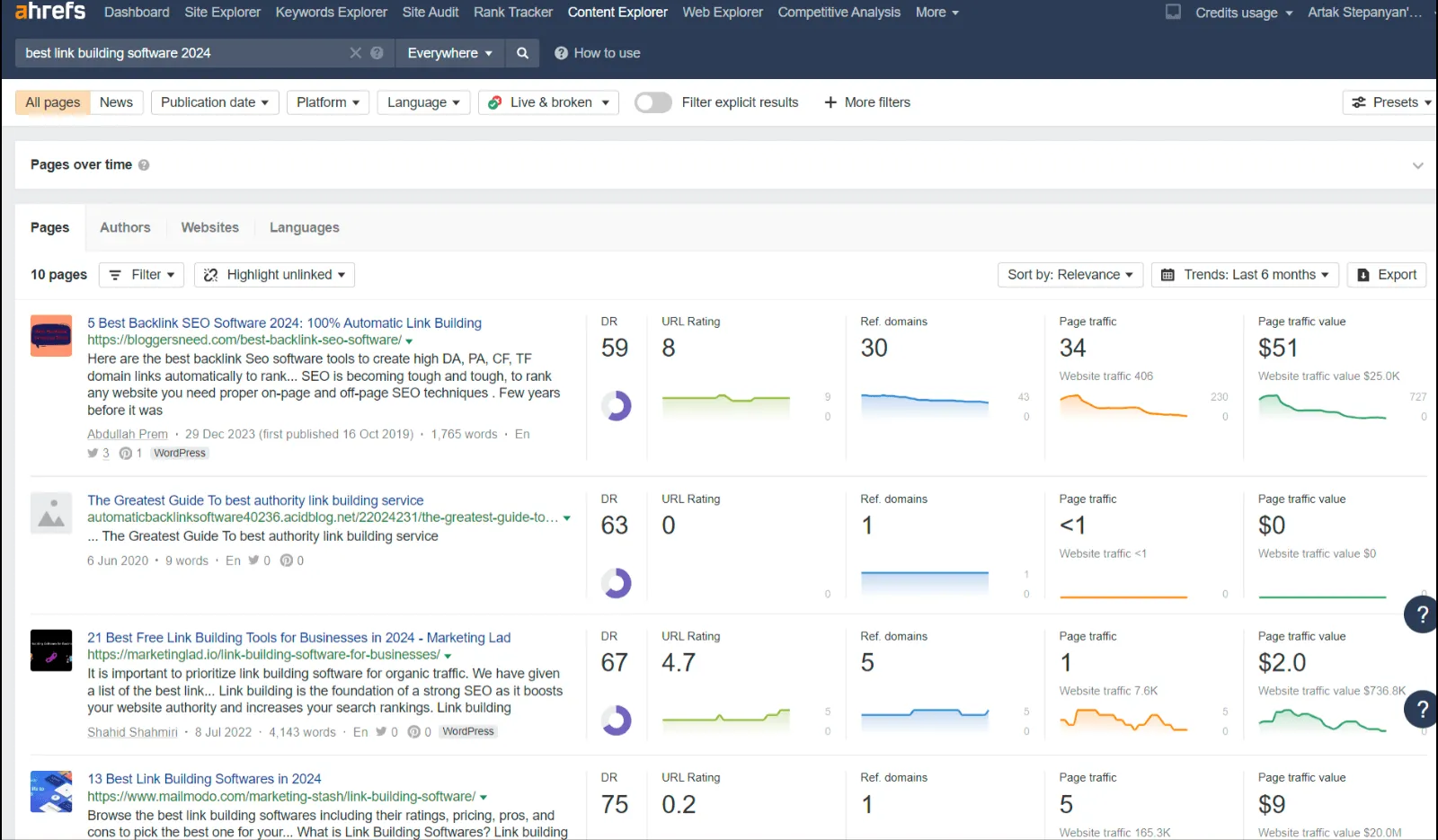Expand the Pages over time panel chevron
The width and height of the screenshot is (1438, 840).
tap(1417, 165)
